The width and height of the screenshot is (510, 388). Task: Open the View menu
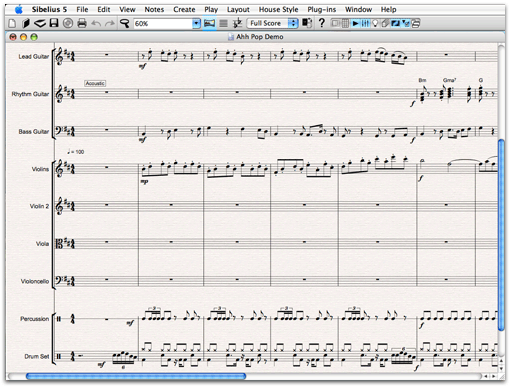click(x=127, y=9)
